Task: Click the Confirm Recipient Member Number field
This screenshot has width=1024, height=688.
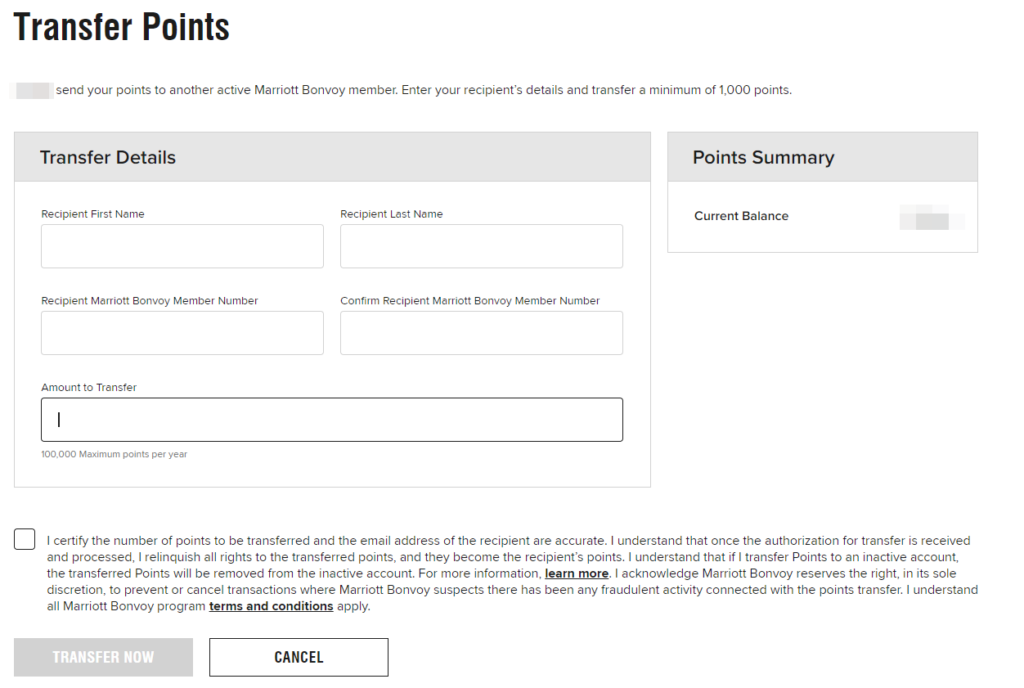Action: [x=481, y=333]
